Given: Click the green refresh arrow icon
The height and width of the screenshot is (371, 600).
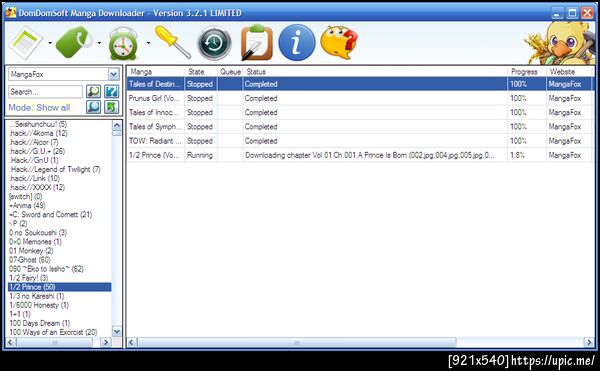Looking at the screenshot, I should click(111, 107).
